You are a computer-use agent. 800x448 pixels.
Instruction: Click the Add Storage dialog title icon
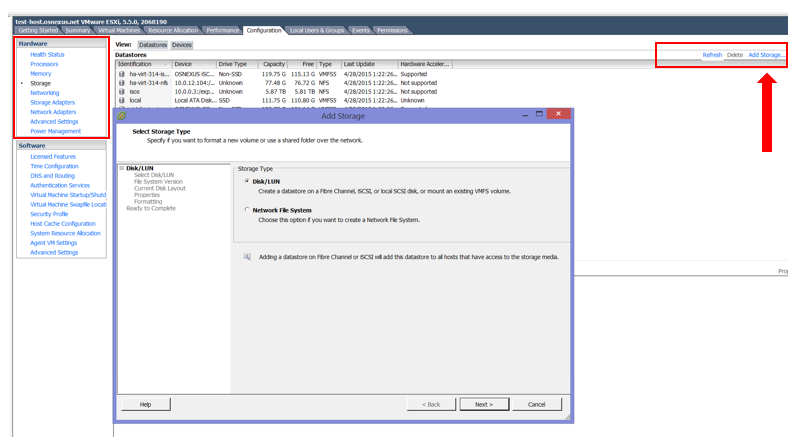tap(122, 116)
